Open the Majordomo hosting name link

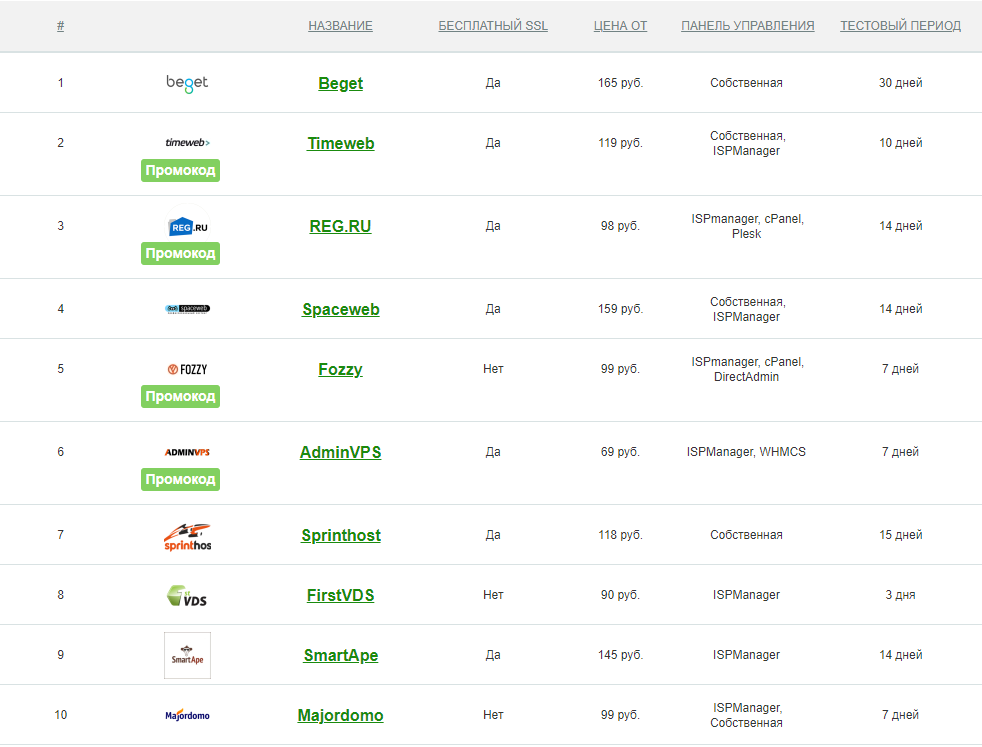pyautogui.click(x=340, y=716)
